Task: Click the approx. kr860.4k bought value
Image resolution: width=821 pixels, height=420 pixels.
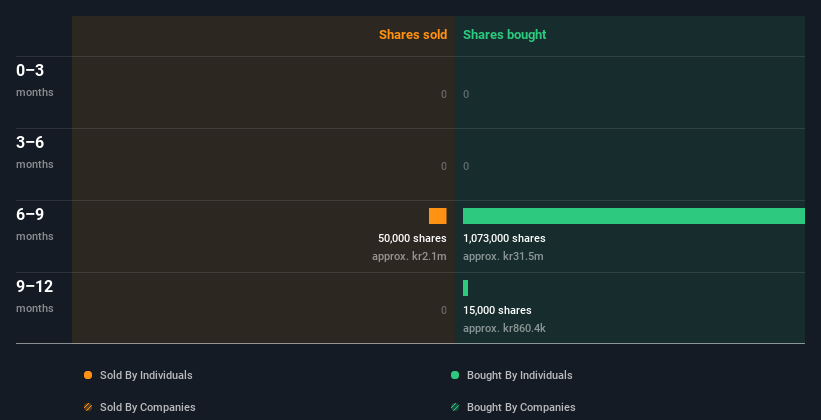Action: [504, 328]
